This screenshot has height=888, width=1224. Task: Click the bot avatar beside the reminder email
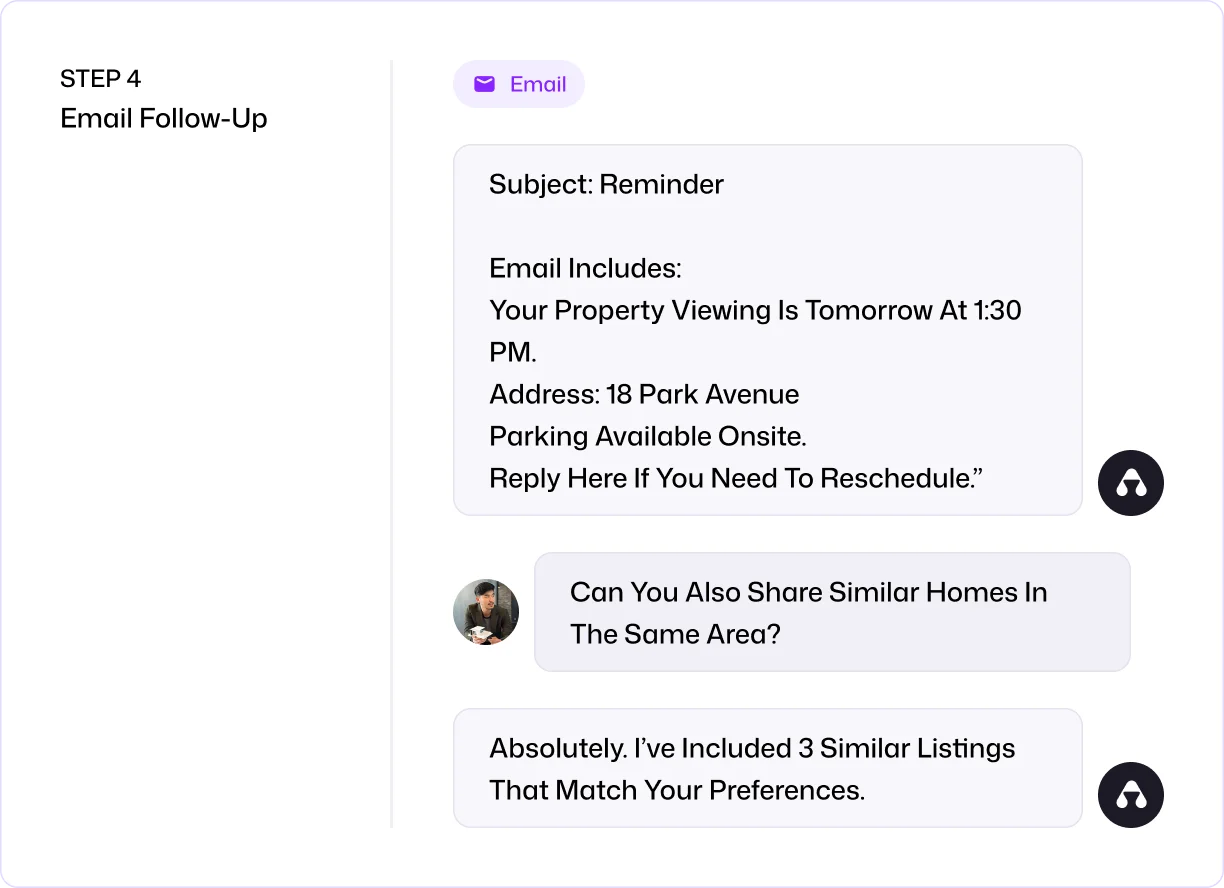(x=1130, y=483)
